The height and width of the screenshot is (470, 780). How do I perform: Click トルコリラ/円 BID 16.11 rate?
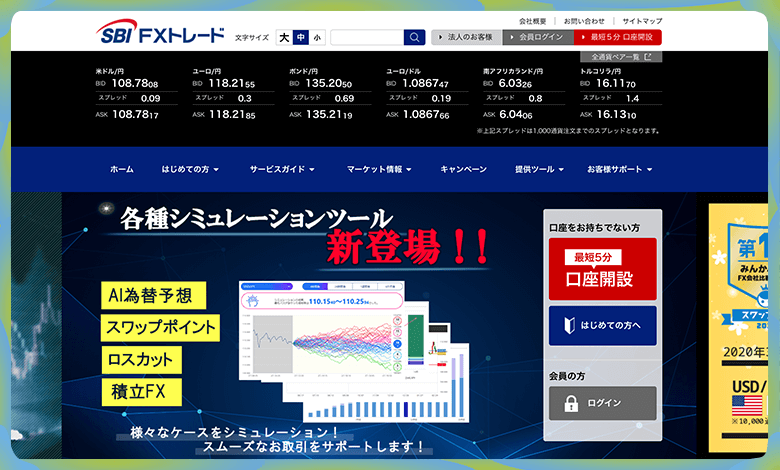click(x=615, y=84)
